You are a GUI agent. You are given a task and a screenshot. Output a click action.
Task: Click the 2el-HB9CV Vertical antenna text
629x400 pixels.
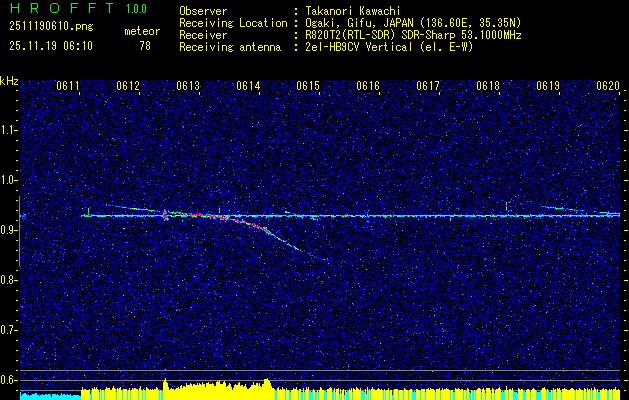[x=389, y=47]
